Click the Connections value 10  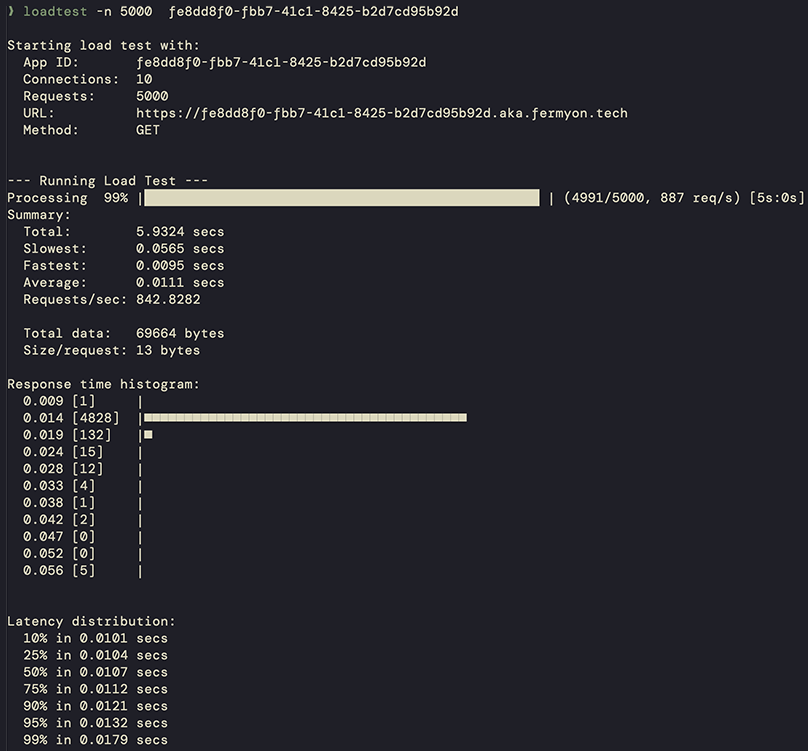[x=144, y=79]
